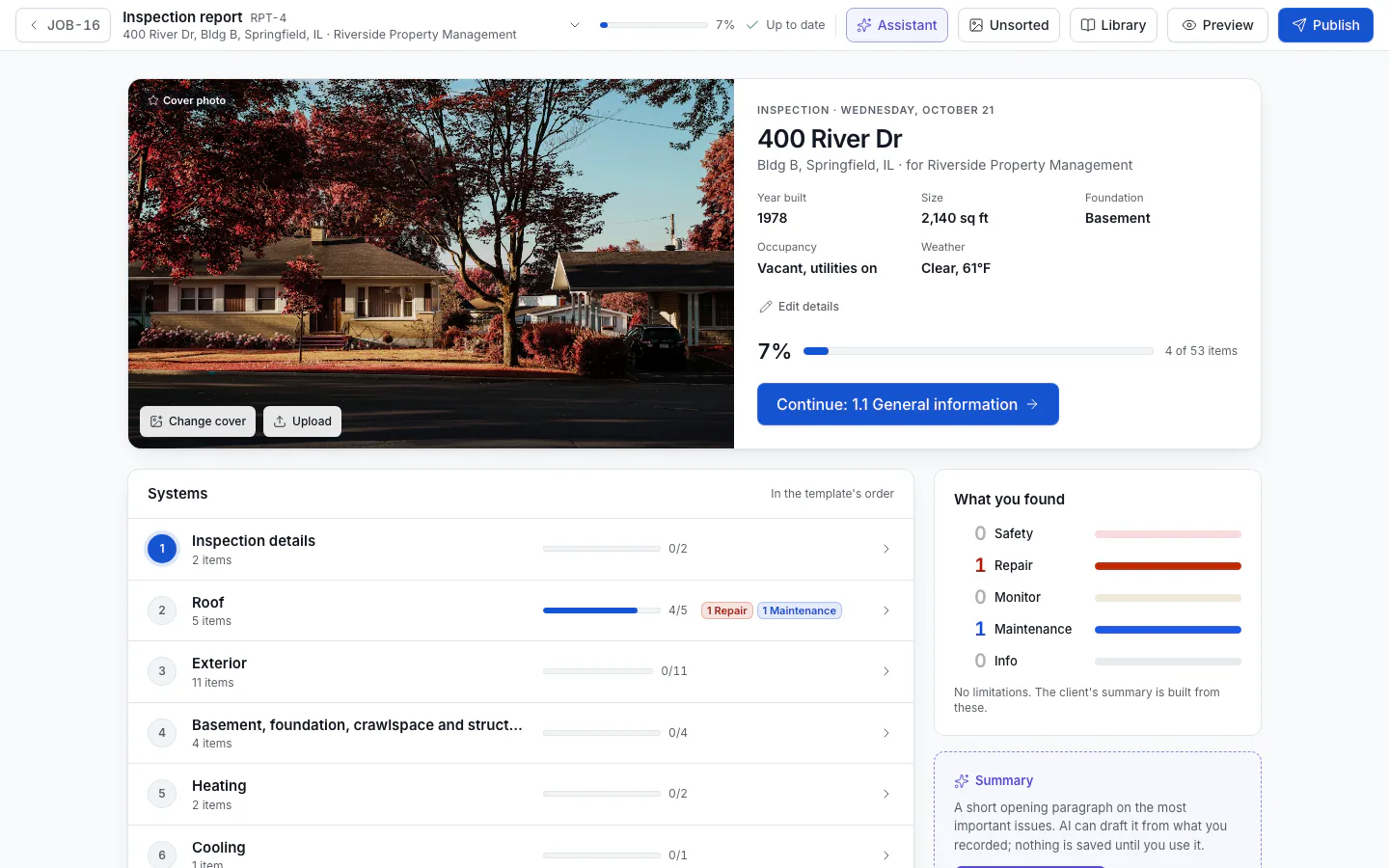Viewport: 1389px width, 868px height.
Task: Click the 7% overall progress bar
Action: (978, 351)
